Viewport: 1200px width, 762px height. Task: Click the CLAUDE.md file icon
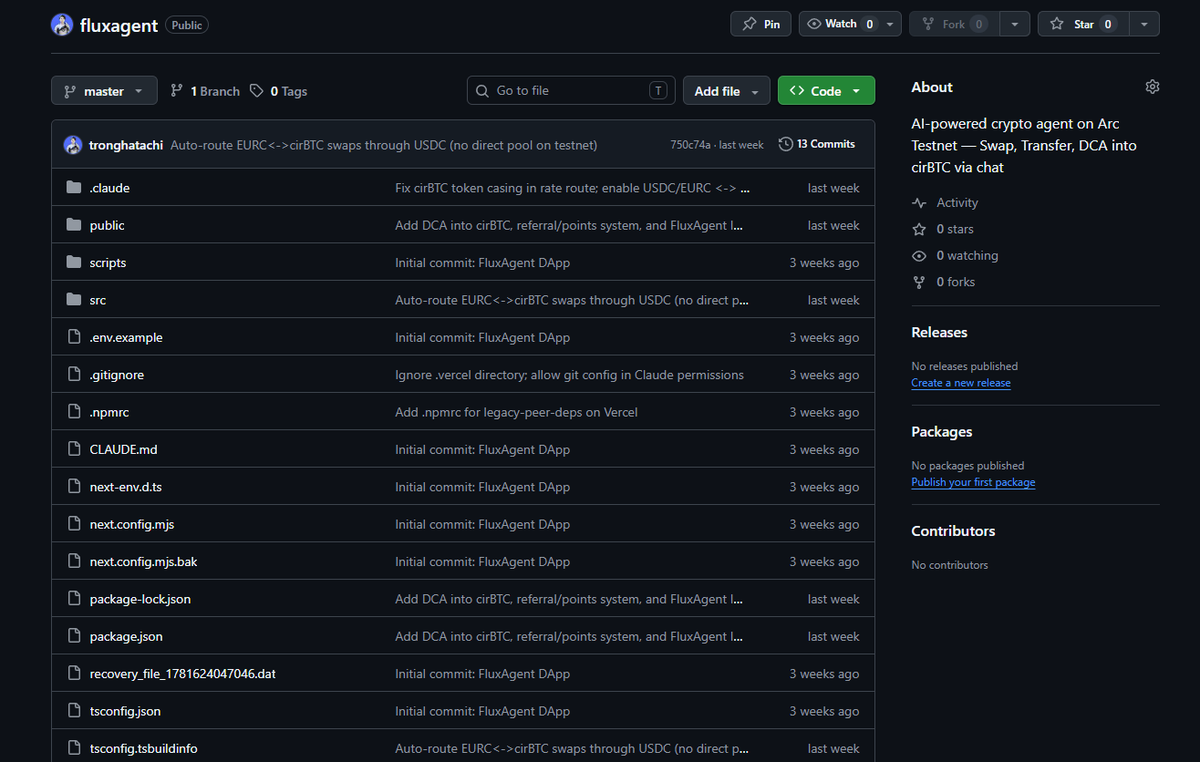click(x=73, y=449)
